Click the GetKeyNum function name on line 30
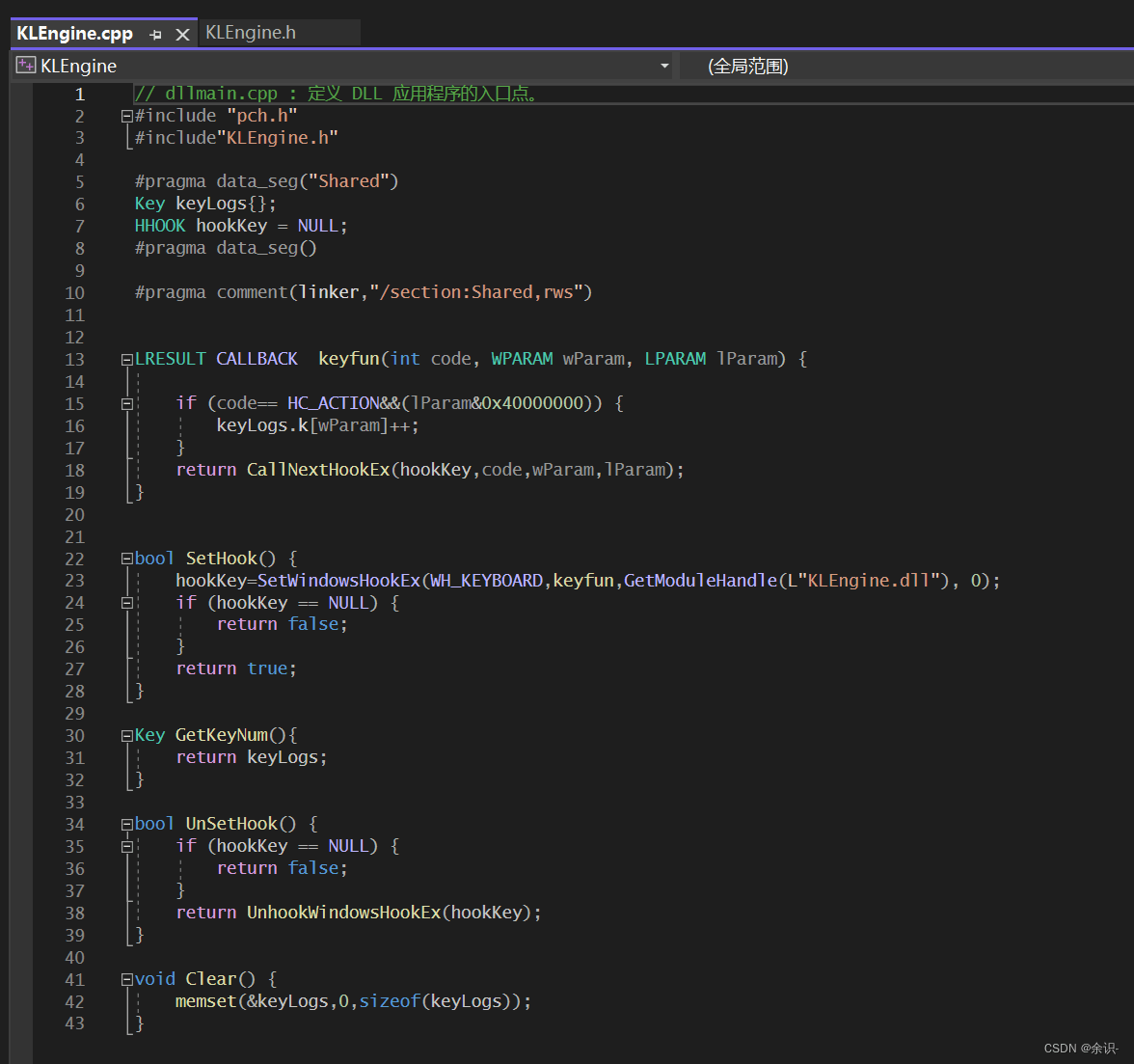1134x1064 pixels. pos(222,735)
